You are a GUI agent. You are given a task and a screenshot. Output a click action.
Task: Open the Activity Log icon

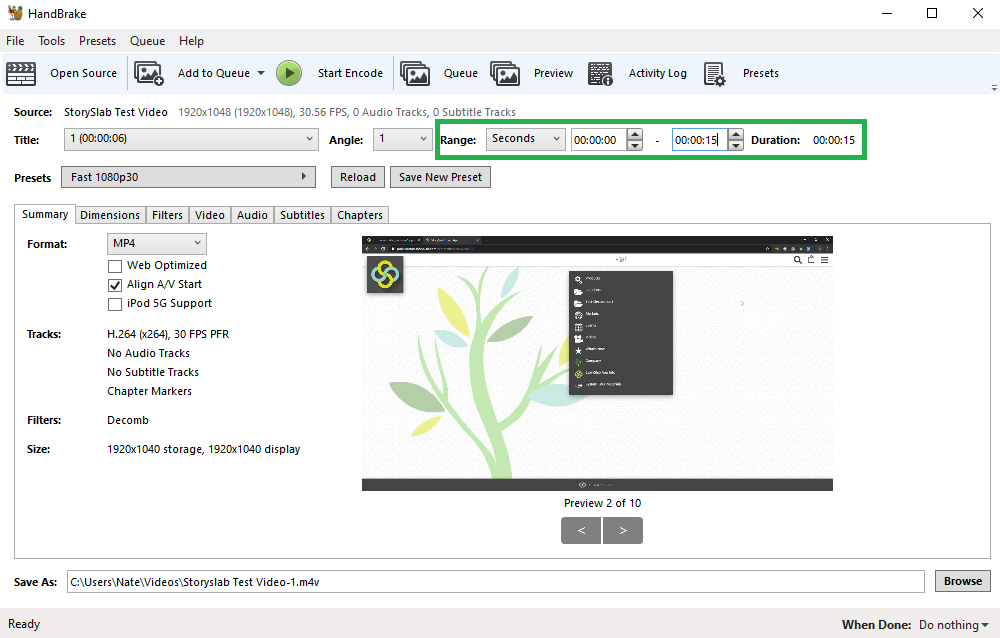click(600, 73)
